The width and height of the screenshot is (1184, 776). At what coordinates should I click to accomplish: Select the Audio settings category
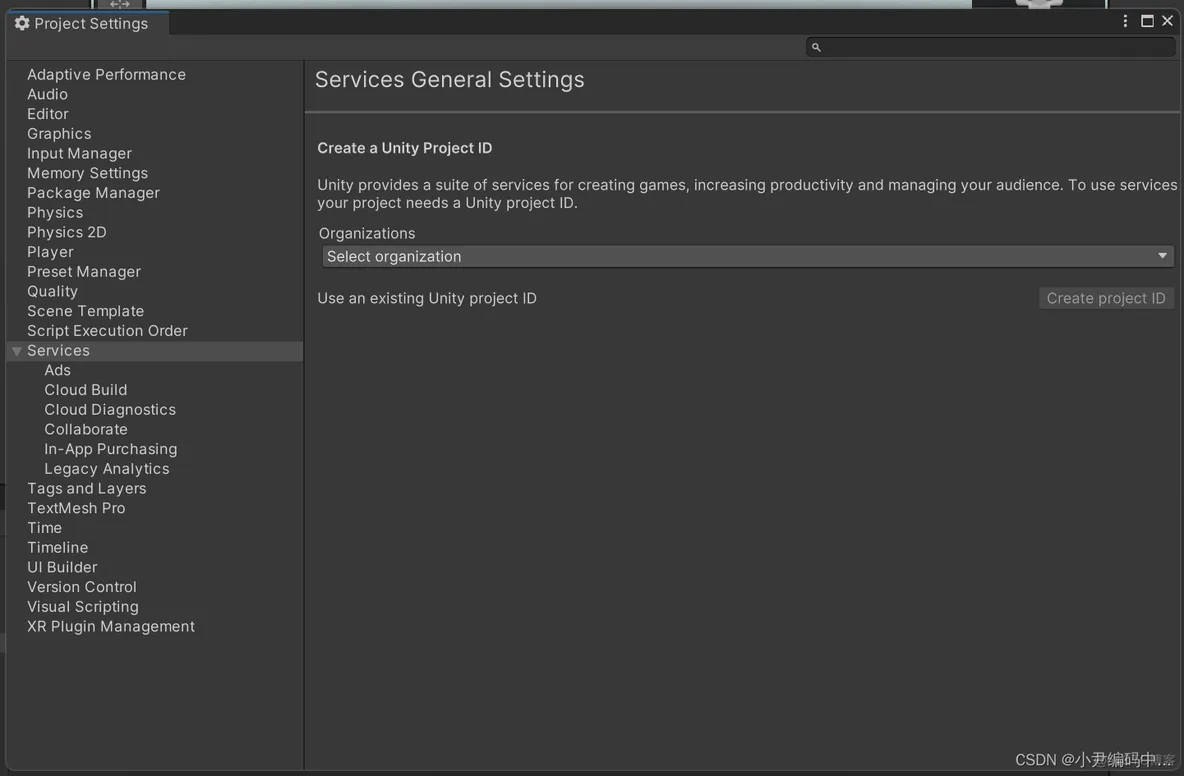click(x=48, y=94)
